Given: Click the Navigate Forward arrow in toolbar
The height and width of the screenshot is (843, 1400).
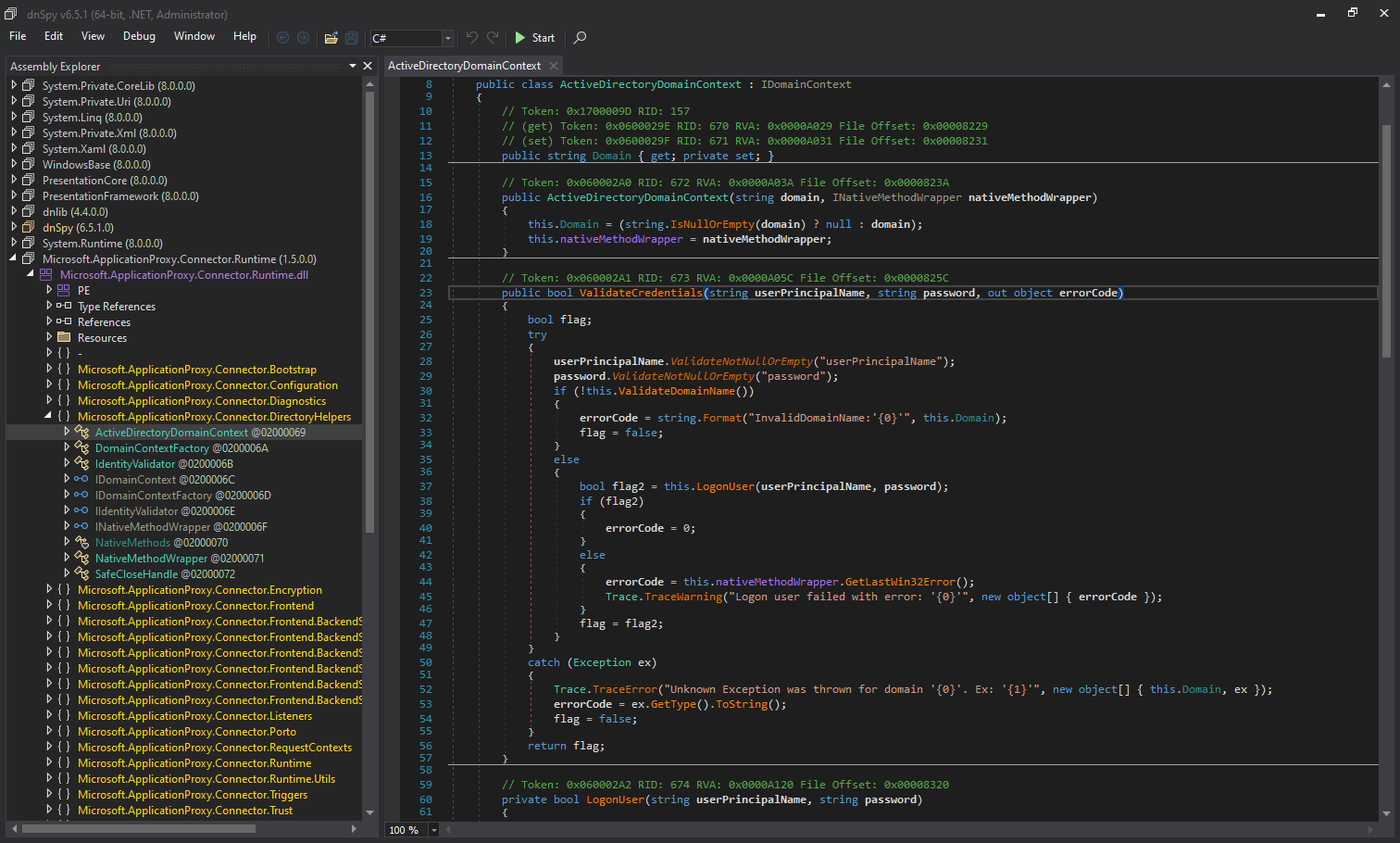Looking at the screenshot, I should (x=303, y=38).
